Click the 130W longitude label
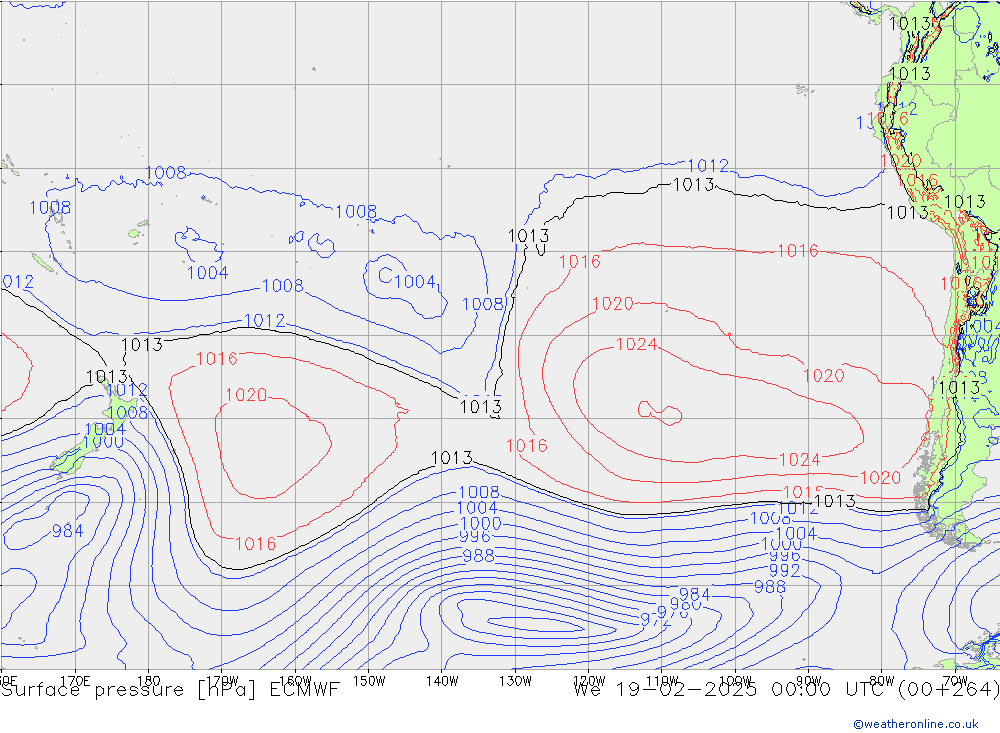This screenshot has height=733, width=1000. tap(515, 681)
